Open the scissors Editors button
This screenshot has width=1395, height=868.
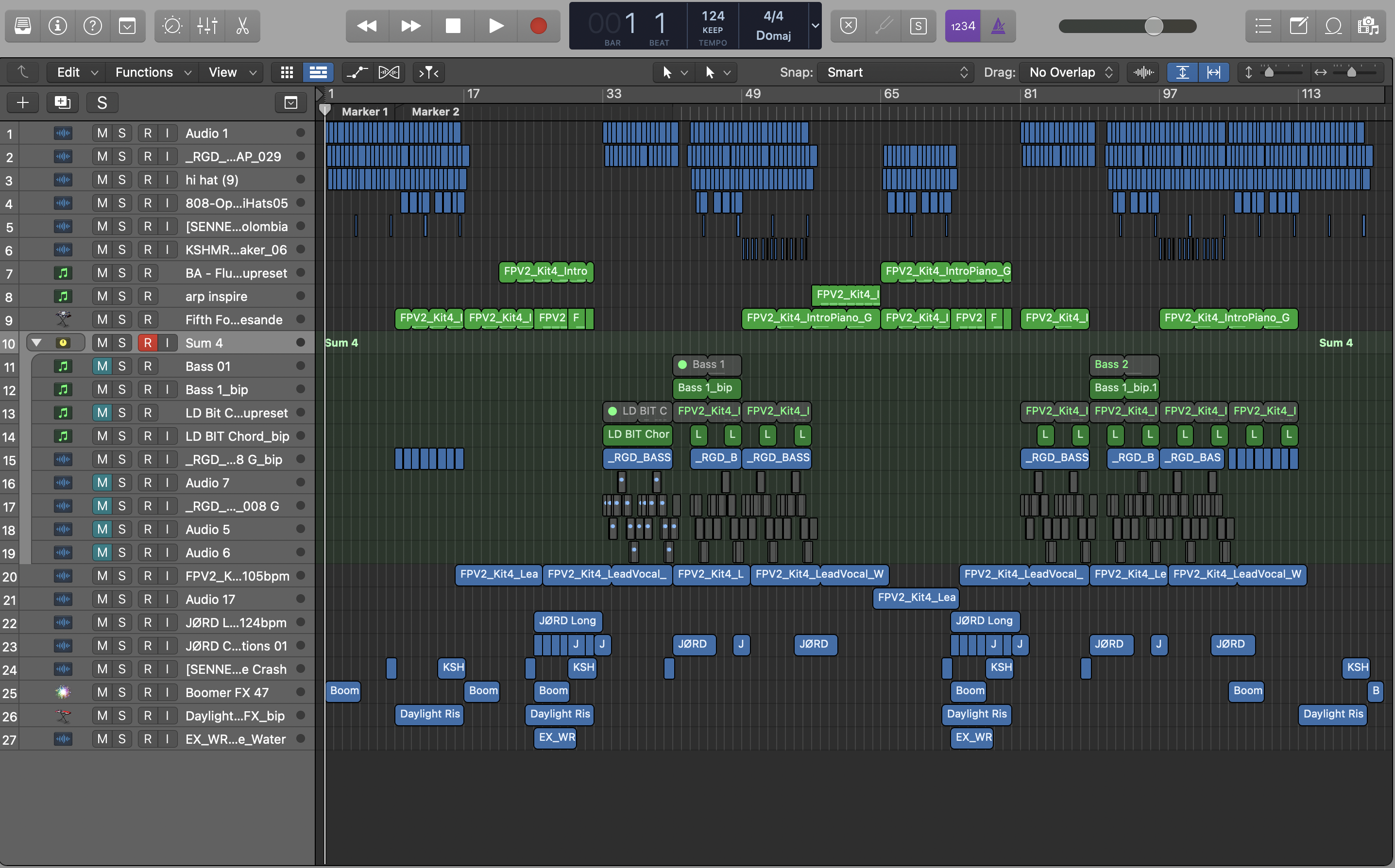click(242, 26)
